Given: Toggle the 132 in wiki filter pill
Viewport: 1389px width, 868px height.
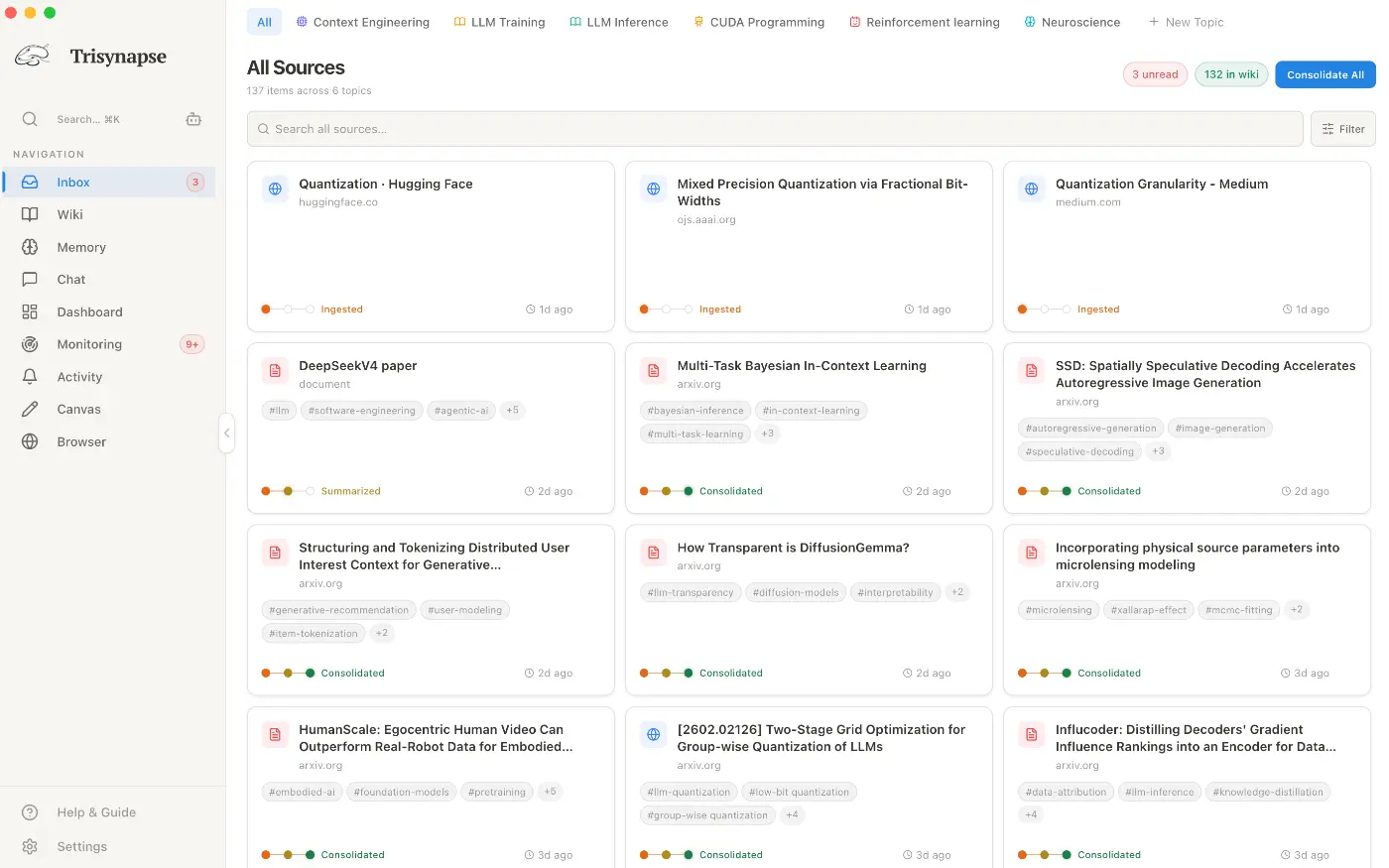Looking at the screenshot, I should 1231,74.
